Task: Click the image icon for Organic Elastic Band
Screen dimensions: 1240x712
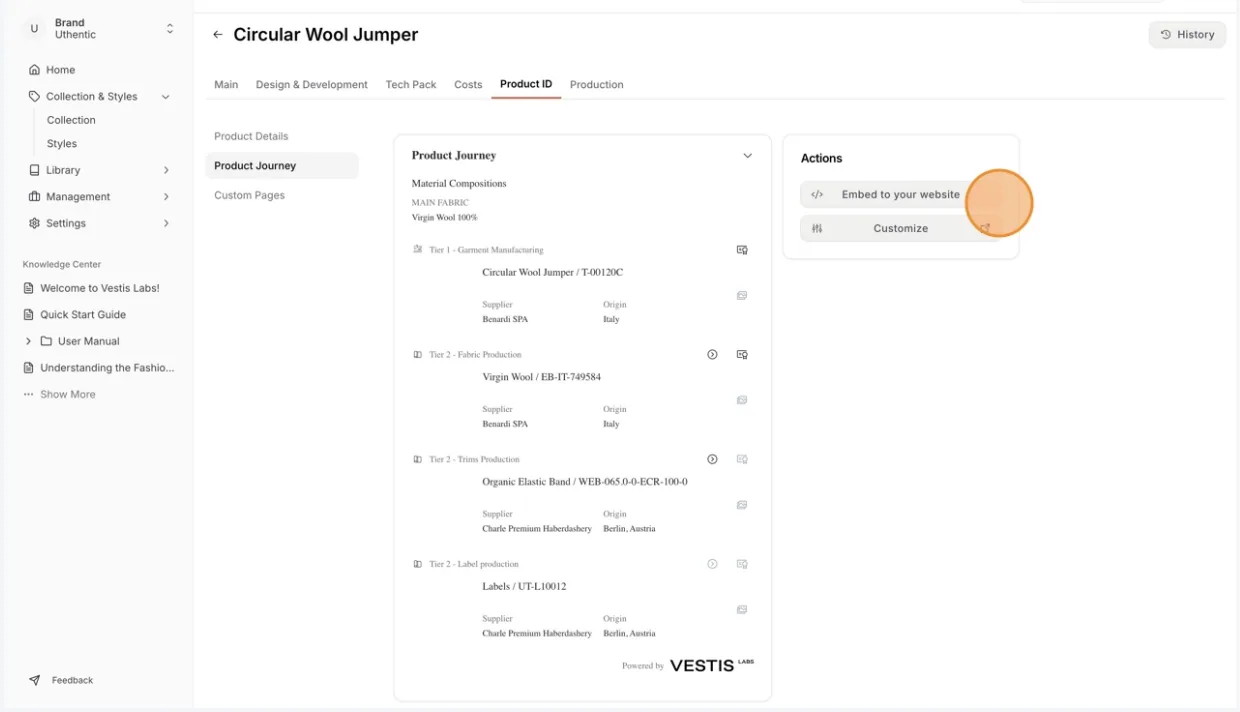Action: point(742,505)
